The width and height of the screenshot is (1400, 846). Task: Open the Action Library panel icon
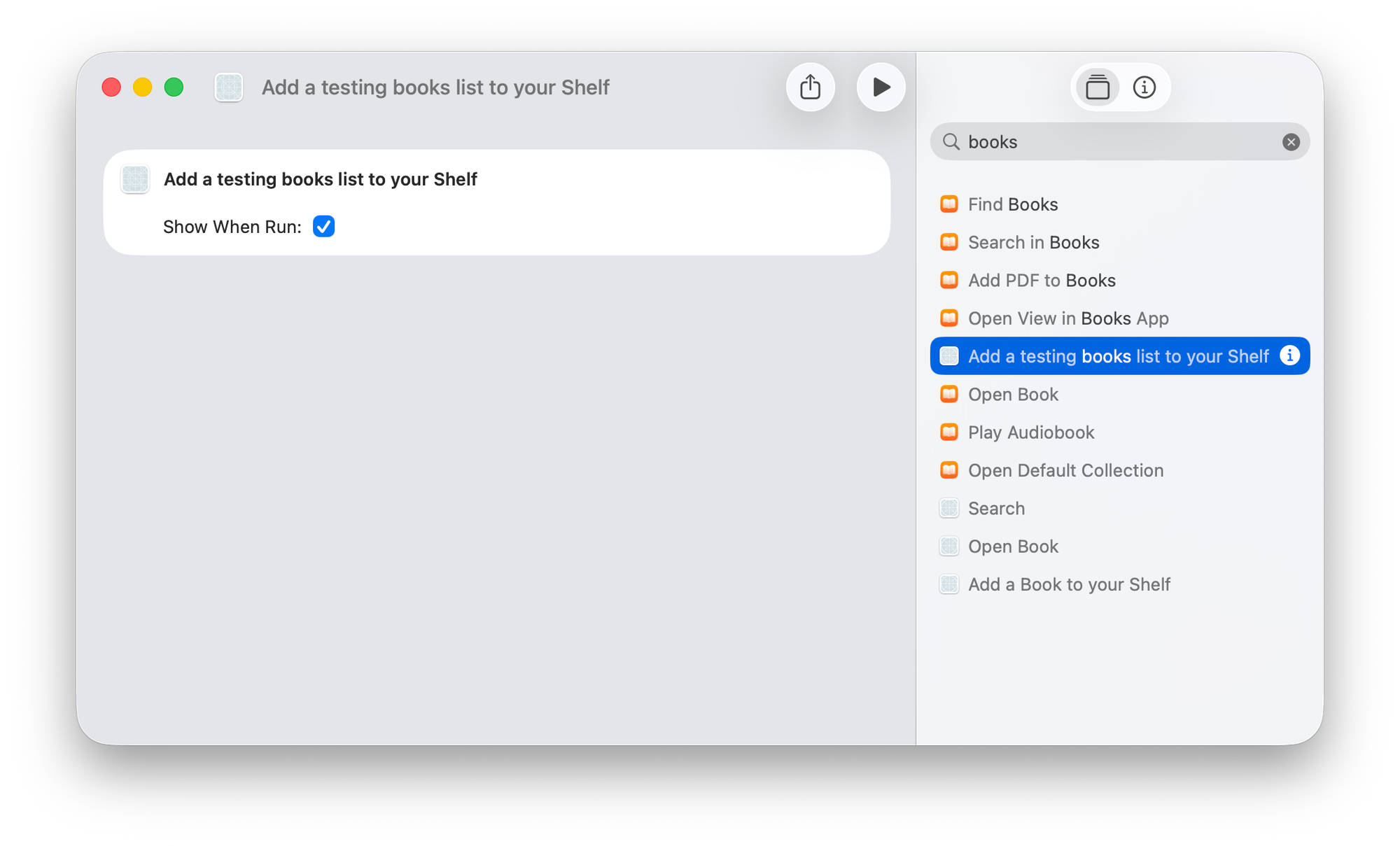(1097, 87)
